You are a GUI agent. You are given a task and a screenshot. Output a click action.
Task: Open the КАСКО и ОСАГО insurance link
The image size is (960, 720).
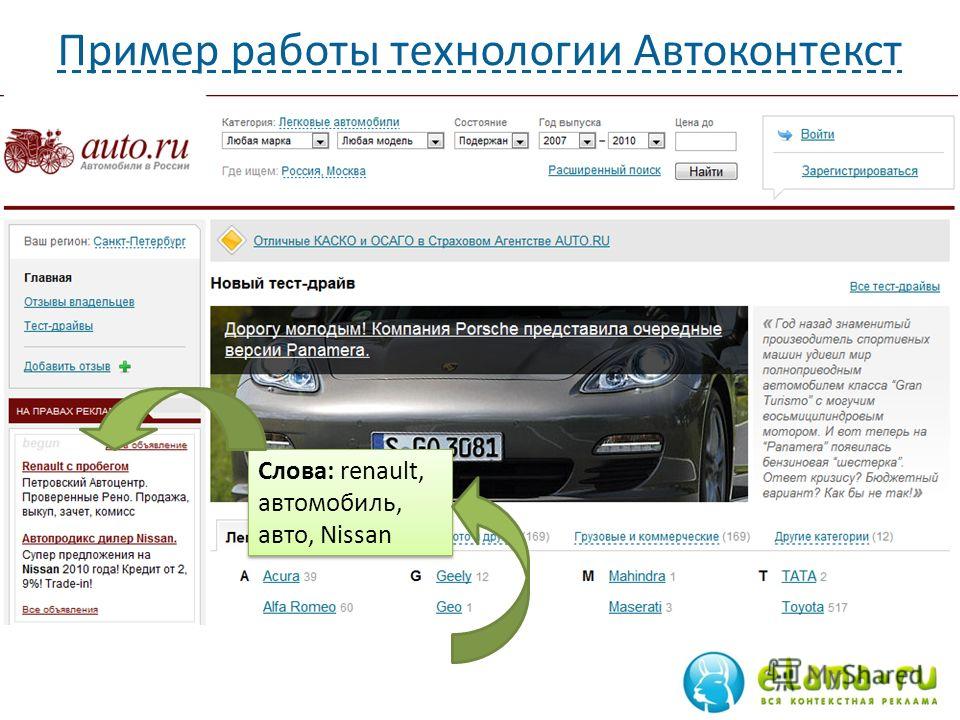[432, 241]
